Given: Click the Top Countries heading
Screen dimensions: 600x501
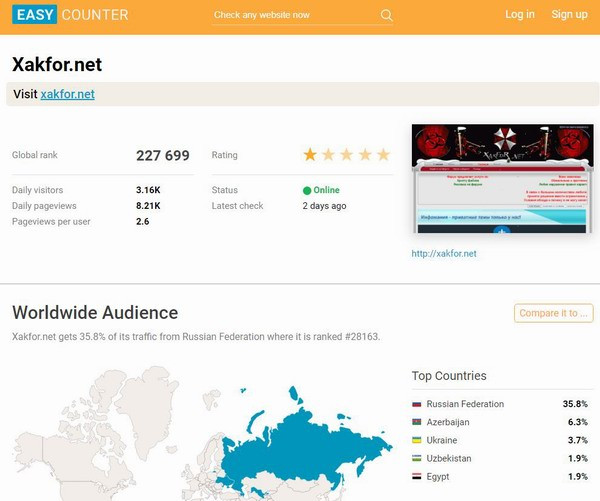Looking at the screenshot, I should click(449, 375).
